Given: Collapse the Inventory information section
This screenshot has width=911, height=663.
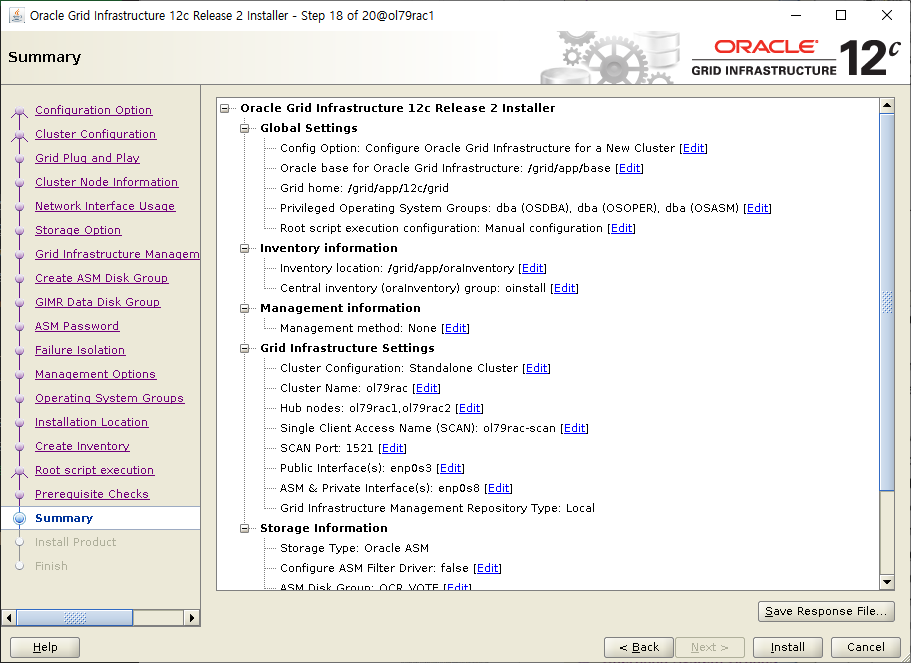Looking at the screenshot, I should 245,248.
